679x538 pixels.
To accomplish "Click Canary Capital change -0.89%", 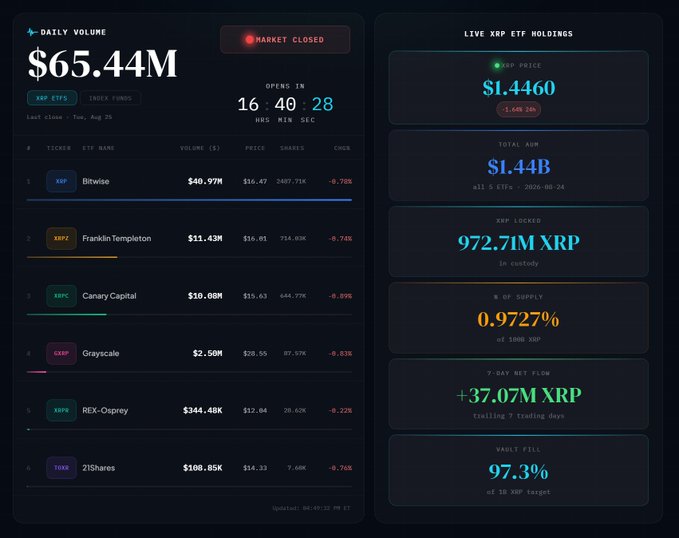I will pos(340,296).
